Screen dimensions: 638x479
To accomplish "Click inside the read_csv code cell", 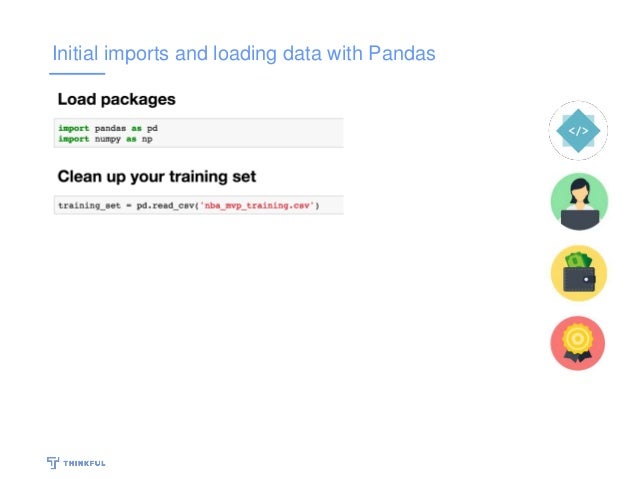I will pyautogui.click(x=199, y=205).
